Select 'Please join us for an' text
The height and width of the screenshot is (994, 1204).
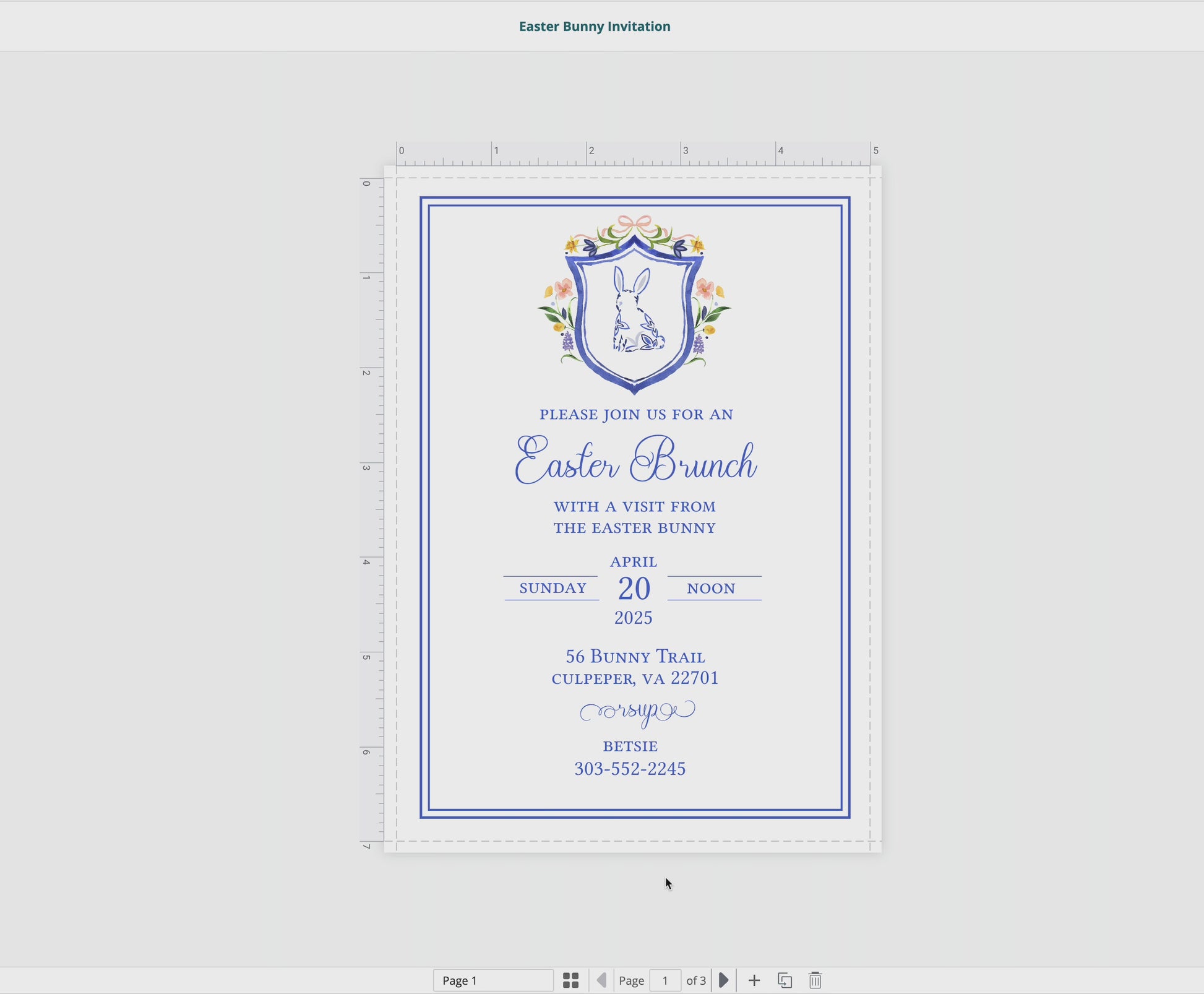click(x=636, y=415)
